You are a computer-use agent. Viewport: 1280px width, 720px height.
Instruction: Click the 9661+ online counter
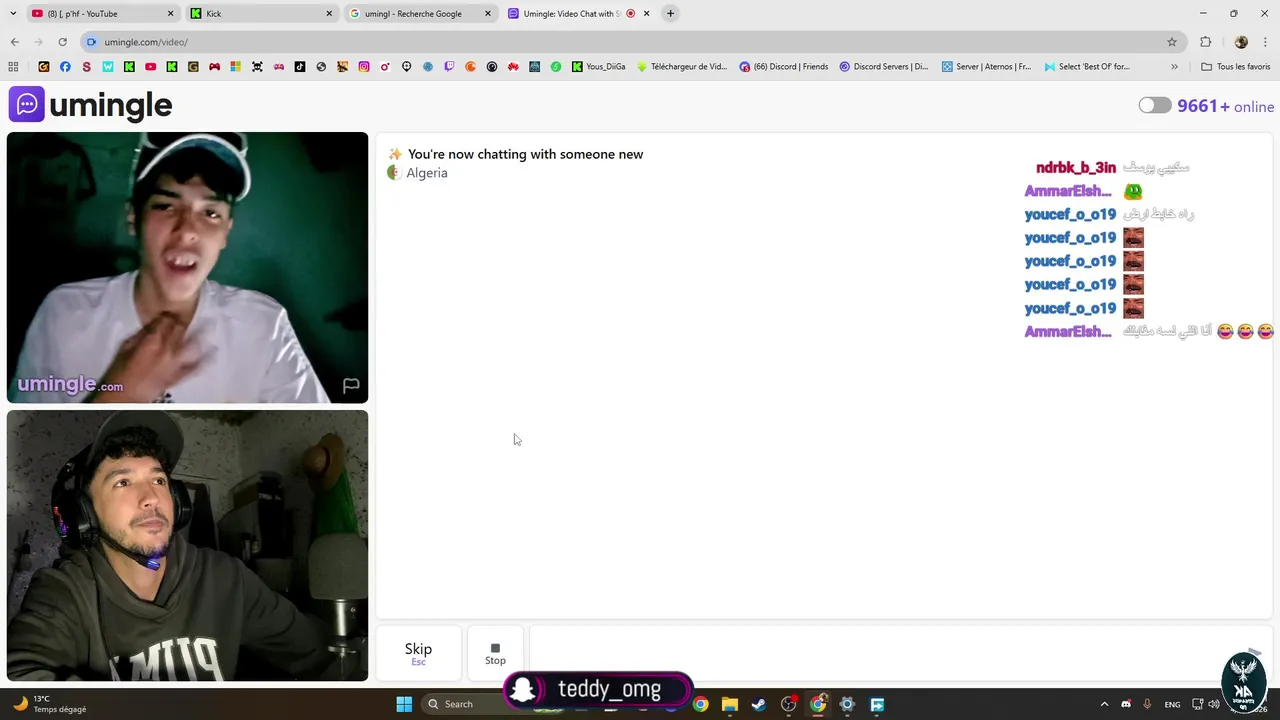1226,106
